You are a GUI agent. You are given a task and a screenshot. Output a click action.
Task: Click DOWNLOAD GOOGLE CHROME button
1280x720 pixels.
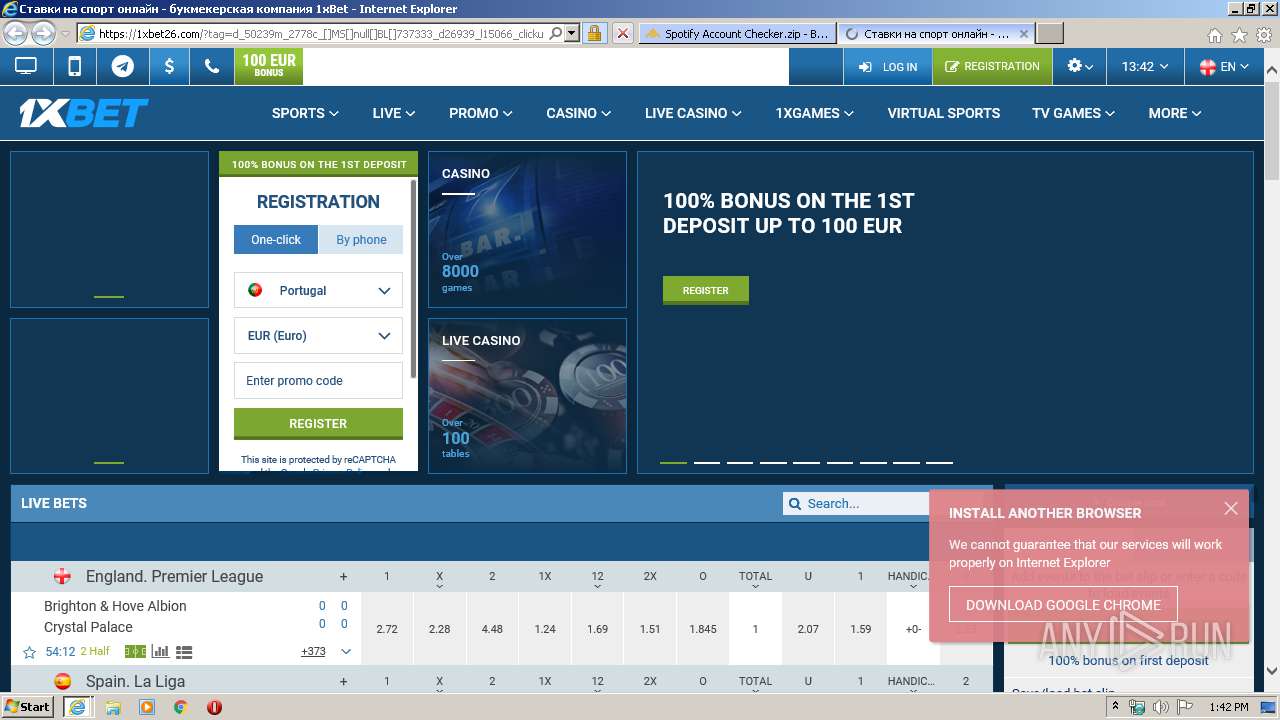coord(1063,605)
